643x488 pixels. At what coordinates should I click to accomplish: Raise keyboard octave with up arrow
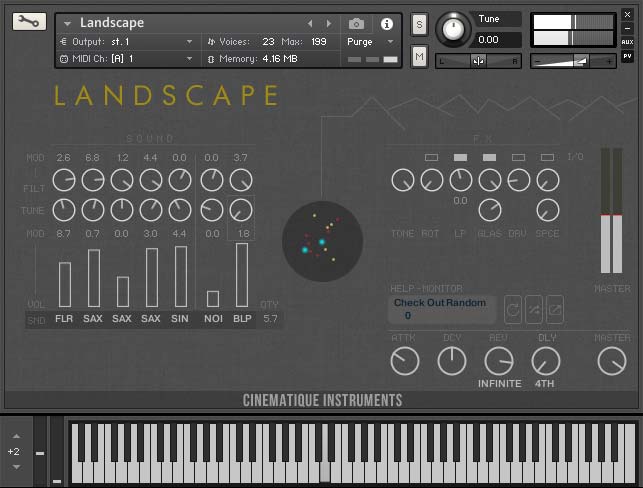coord(16,436)
